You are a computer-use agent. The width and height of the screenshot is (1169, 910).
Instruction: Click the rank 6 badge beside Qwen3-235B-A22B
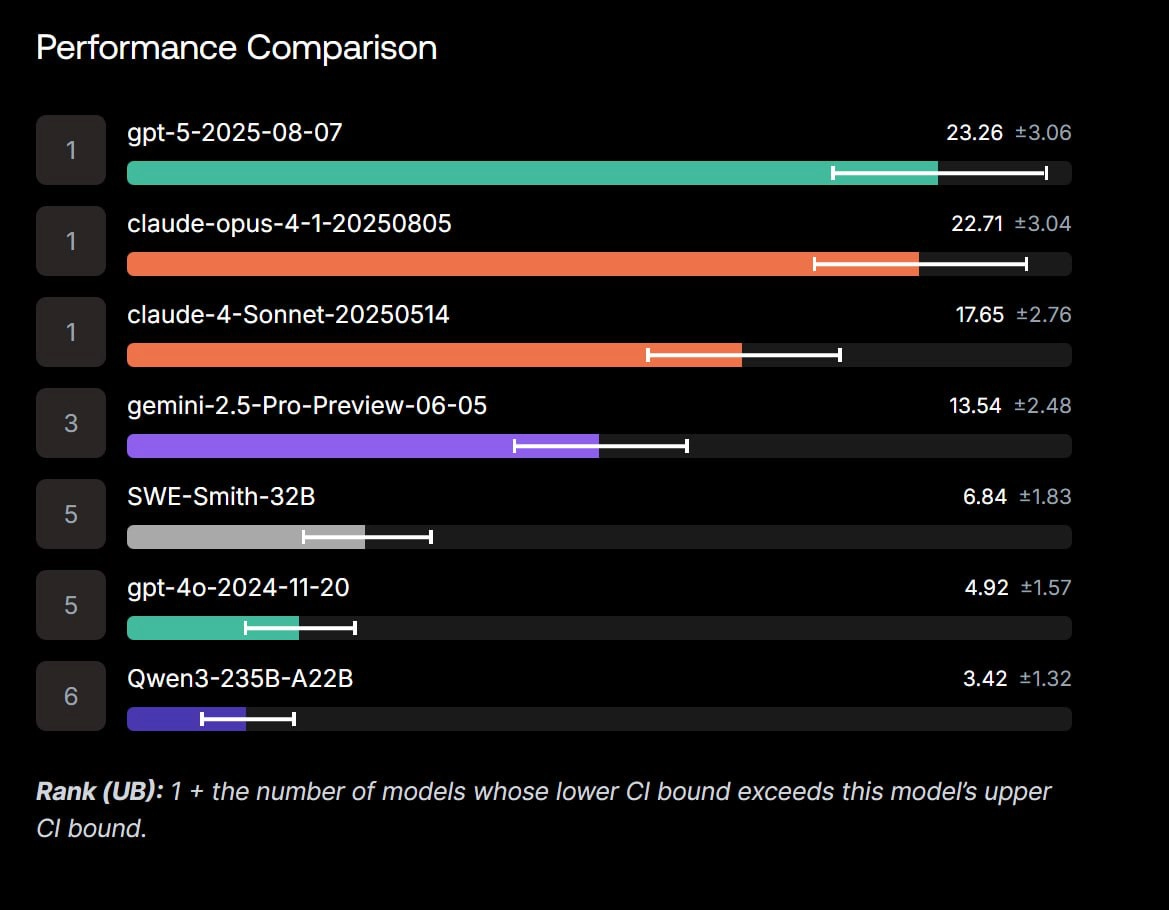(x=71, y=696)
